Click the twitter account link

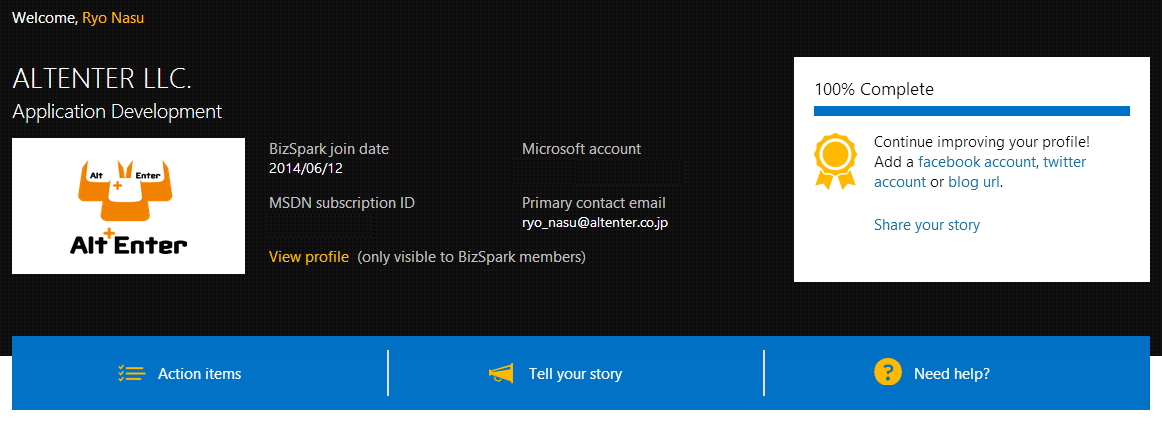point(980,171)
